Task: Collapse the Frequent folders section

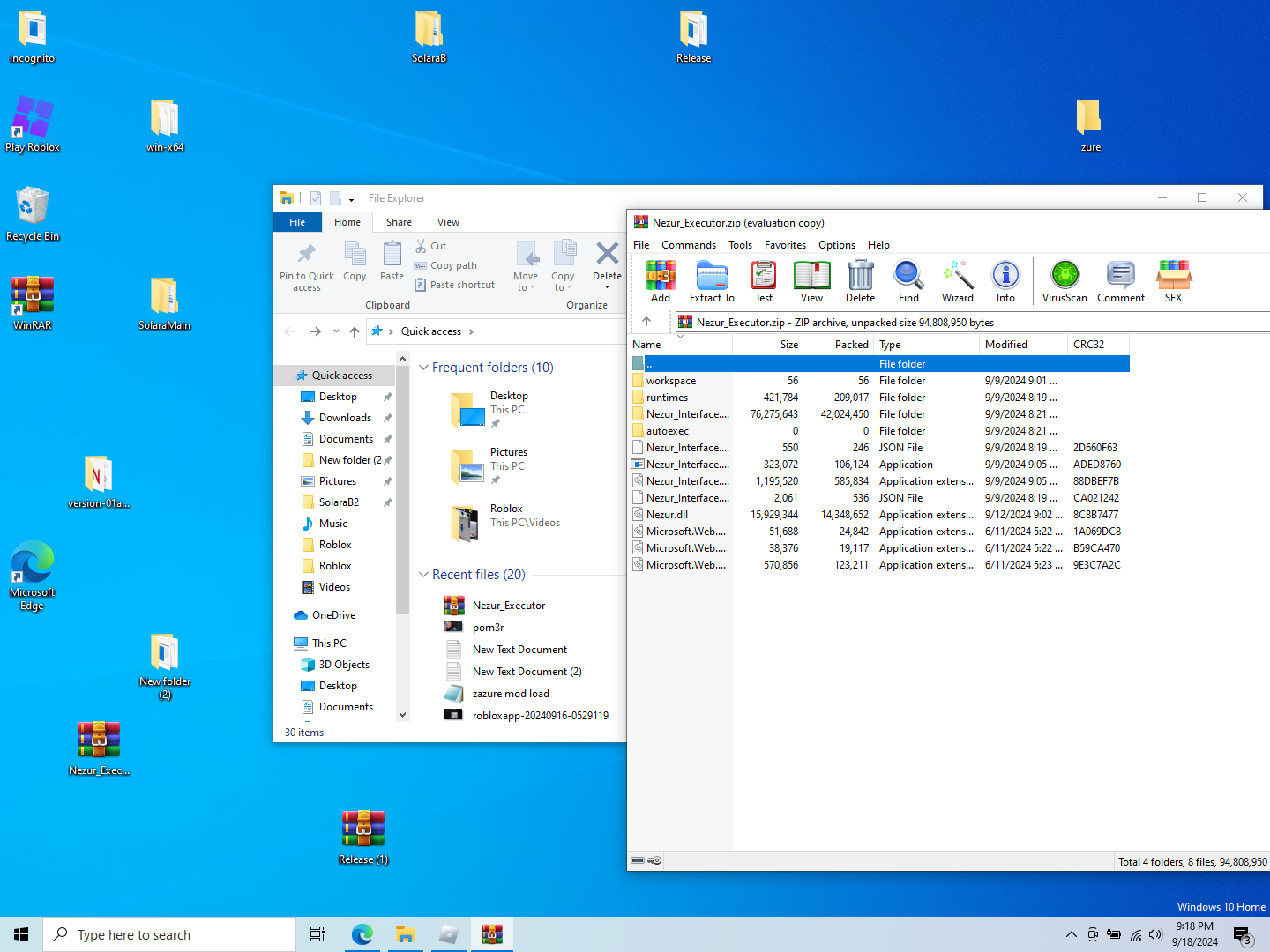Action: [423, 368]
